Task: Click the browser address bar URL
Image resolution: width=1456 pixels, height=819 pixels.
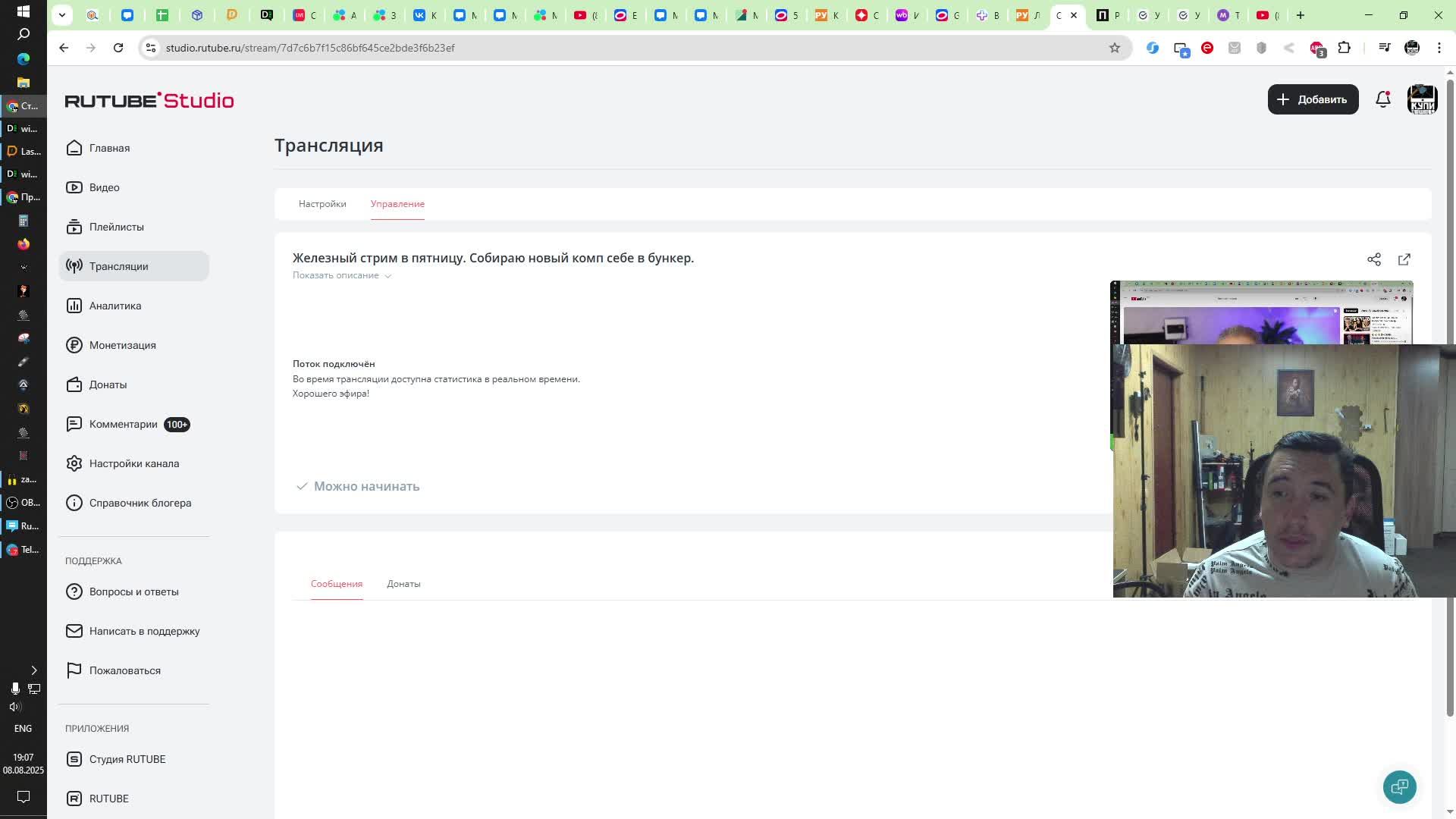Action: pos(309,48)
